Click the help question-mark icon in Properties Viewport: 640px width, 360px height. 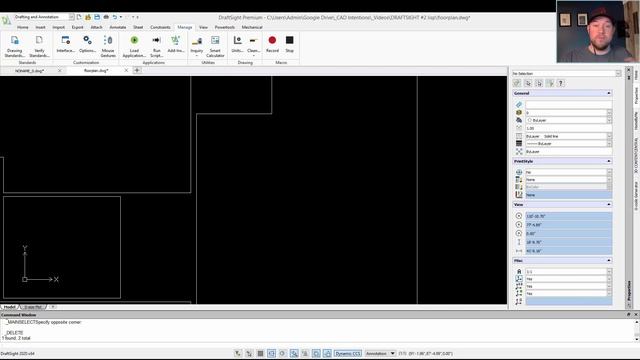[561, 83]
